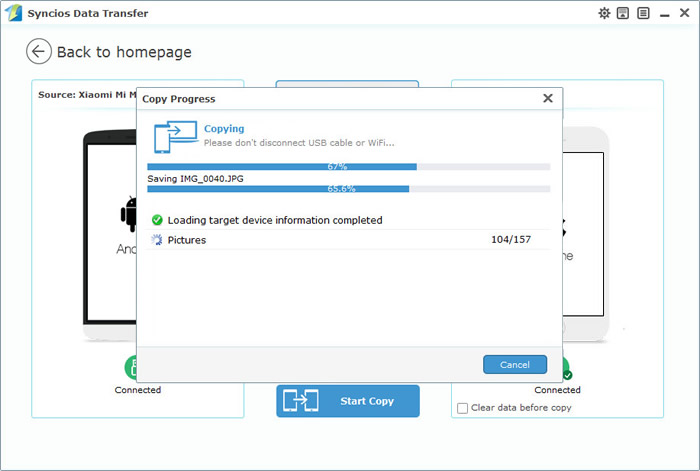This screenshot has width=700, height=471.
Task: Click the 'Source: Xiaomi Mi' device label
Action: point(87,95)
